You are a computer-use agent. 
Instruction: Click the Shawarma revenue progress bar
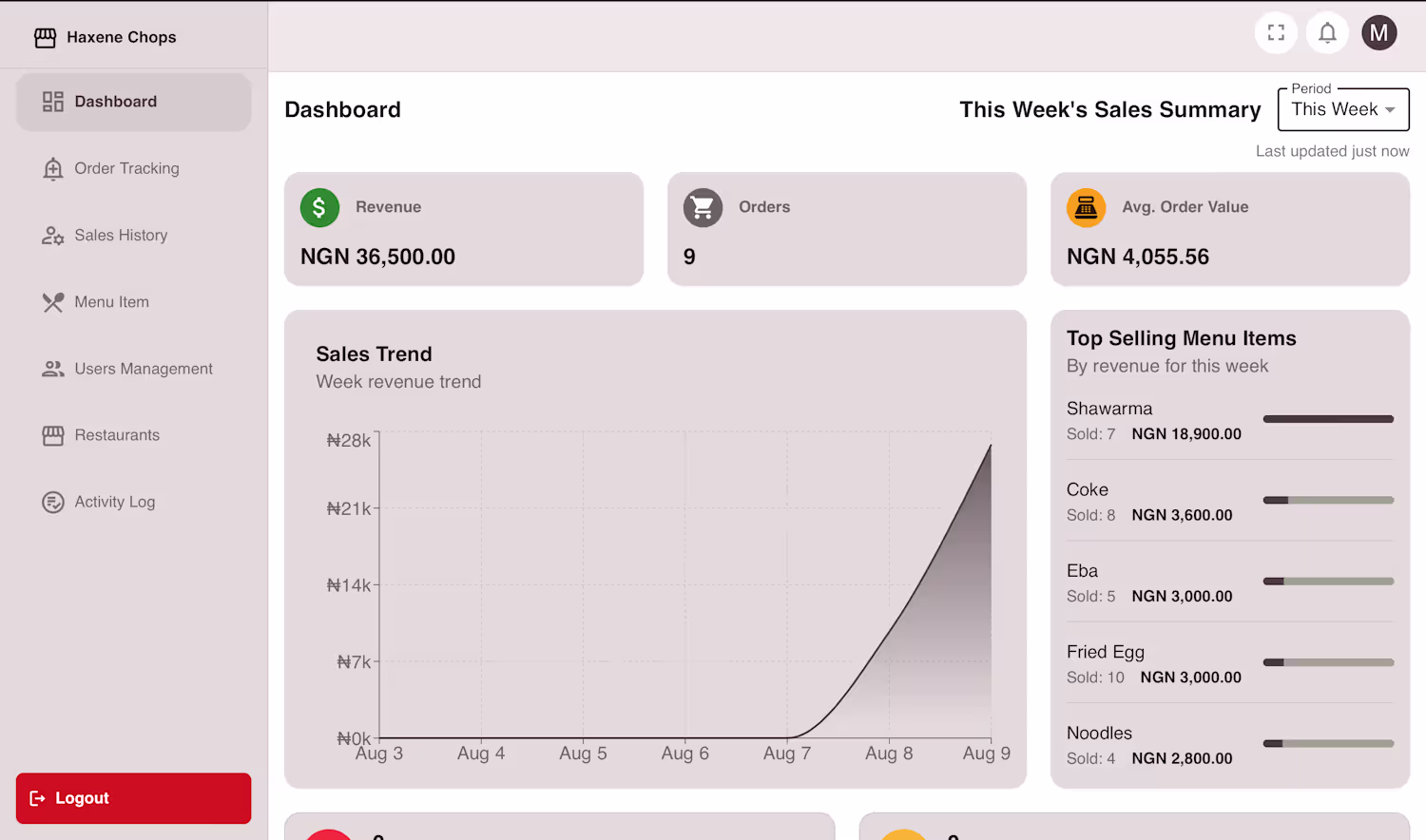[x=1328, y=419]
